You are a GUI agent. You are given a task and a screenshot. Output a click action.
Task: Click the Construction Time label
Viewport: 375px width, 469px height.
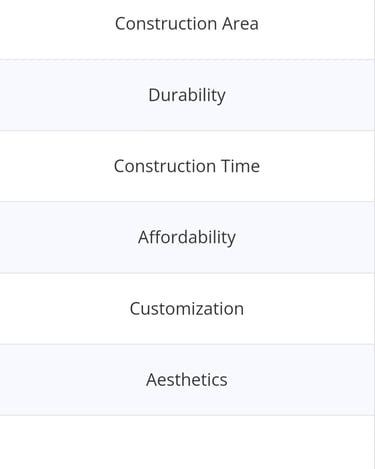(187, 166)
